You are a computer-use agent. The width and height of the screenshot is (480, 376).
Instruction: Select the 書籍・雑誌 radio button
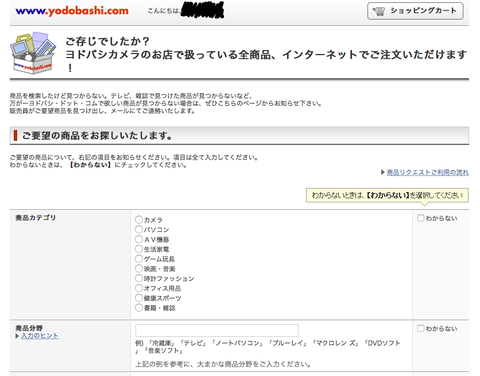coord(139,308)
